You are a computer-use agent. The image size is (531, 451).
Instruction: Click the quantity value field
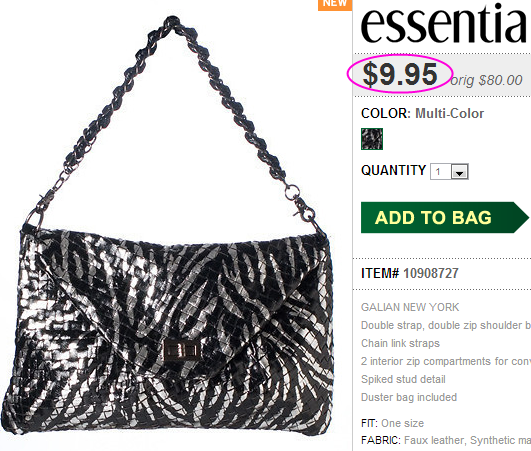tap(441, 172)
